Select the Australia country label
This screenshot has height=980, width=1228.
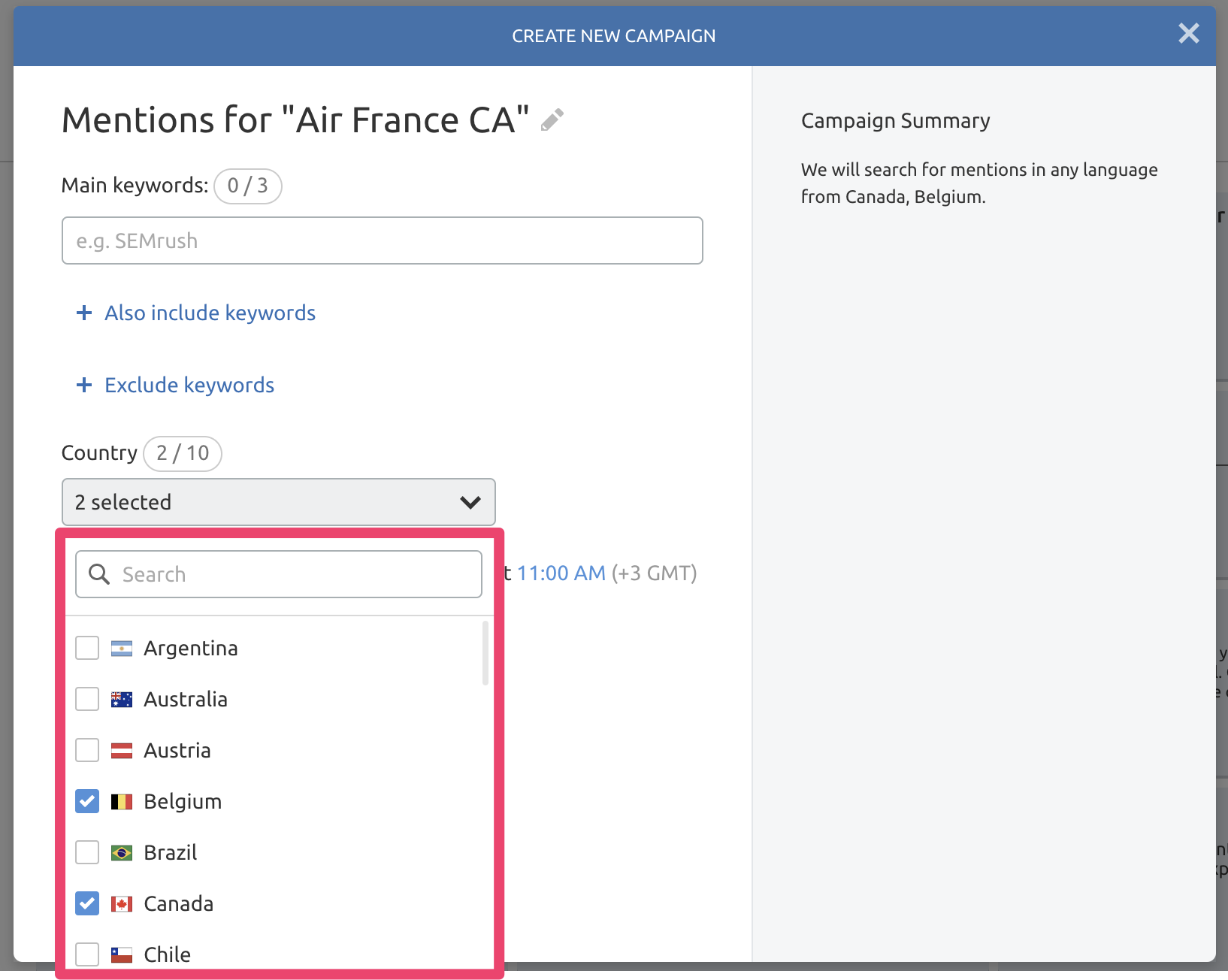(186, 699)
